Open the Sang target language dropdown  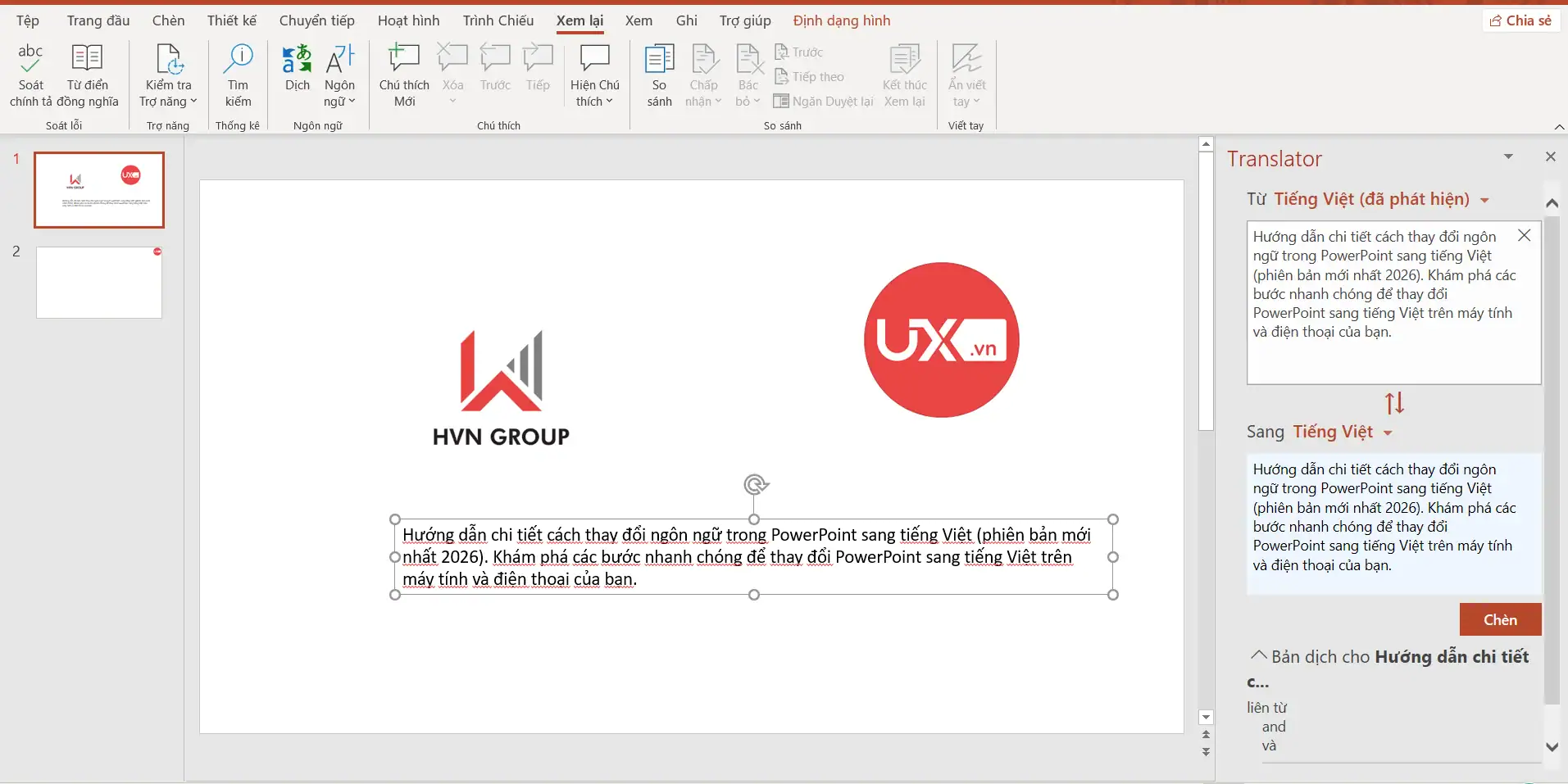coord(1388,433)
